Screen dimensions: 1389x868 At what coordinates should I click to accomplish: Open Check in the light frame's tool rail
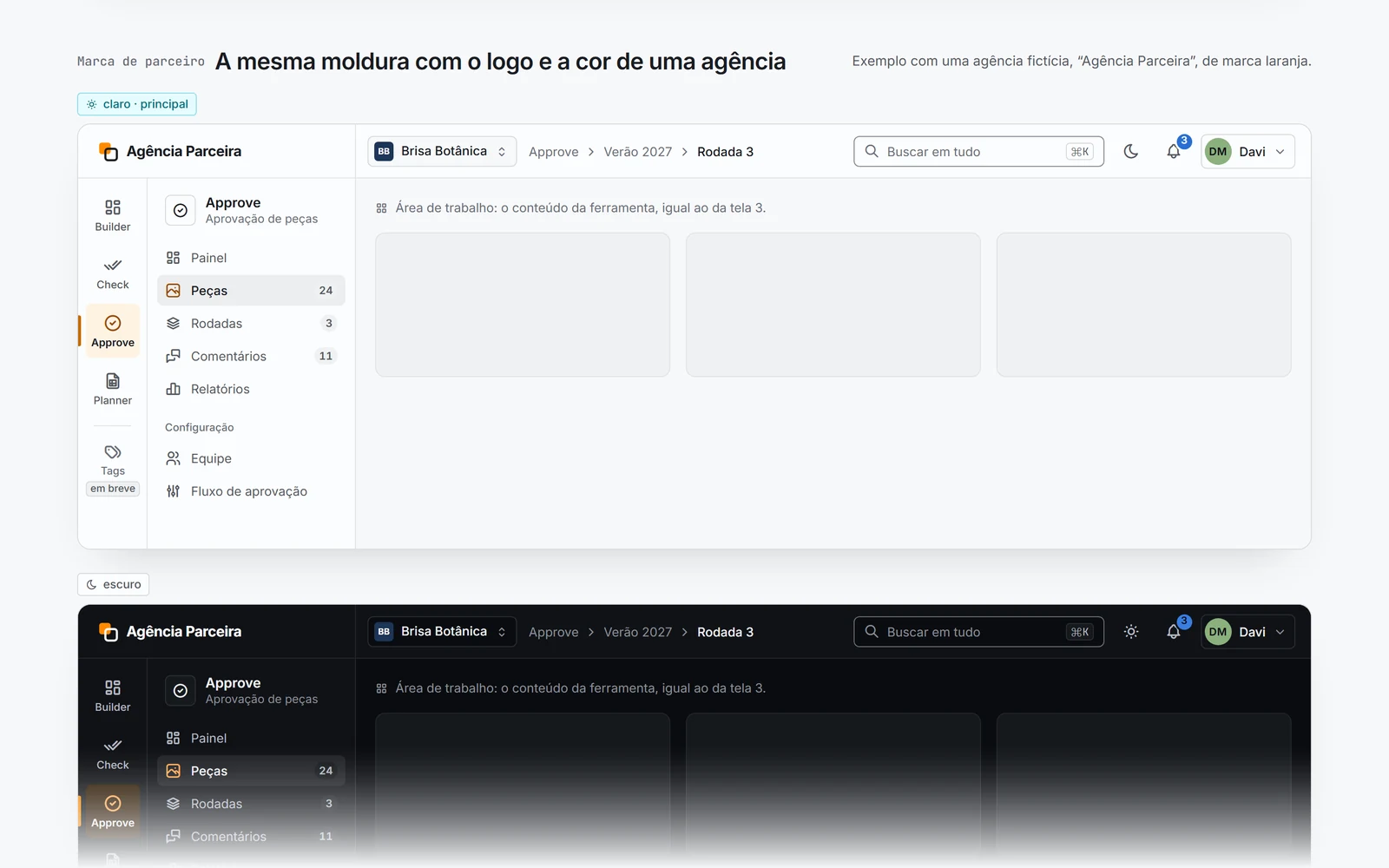(x=113, y=273)
